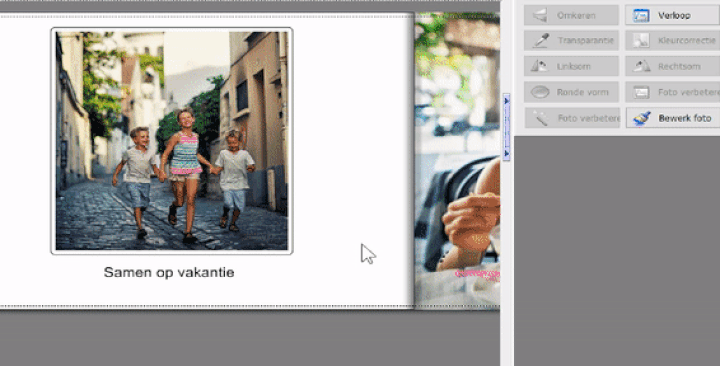Image resolution: width=720 pixels, height=366 pixels.
Task: Click the caption 'Samen op vakantie'
Action: pyautogui.click(x=169, y=272)
